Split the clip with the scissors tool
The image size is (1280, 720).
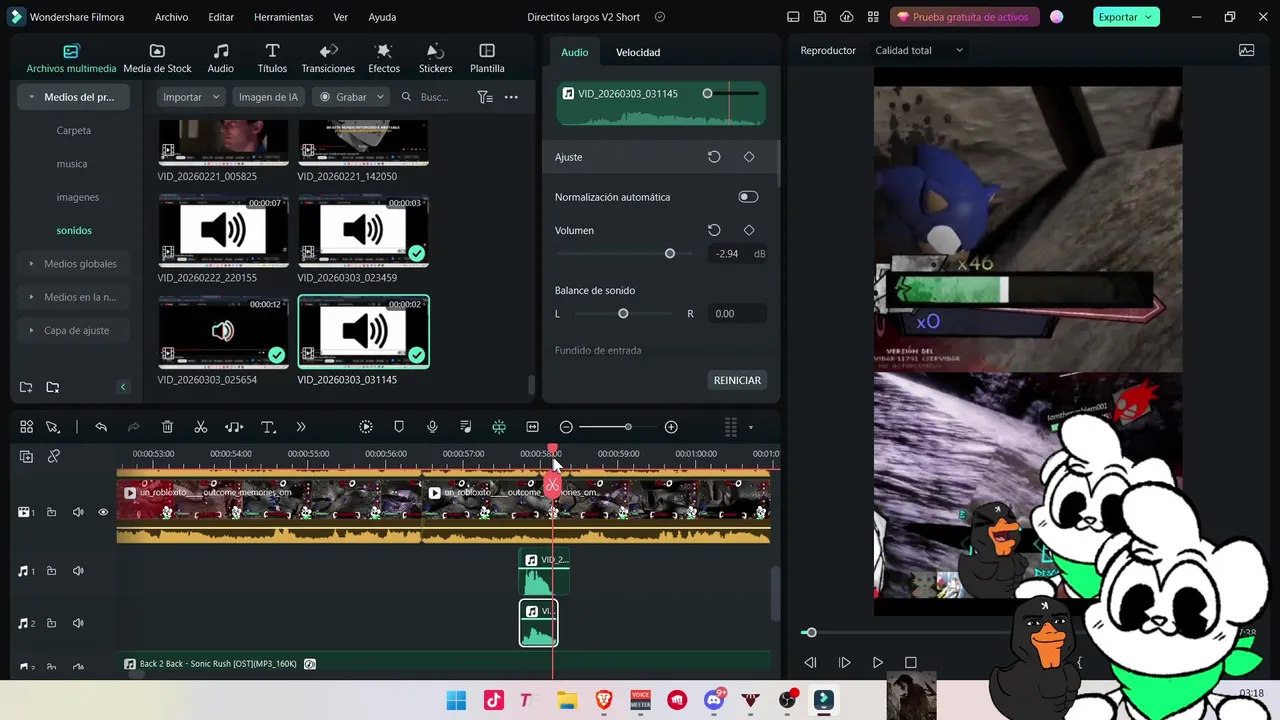click(x=201, y=427)
